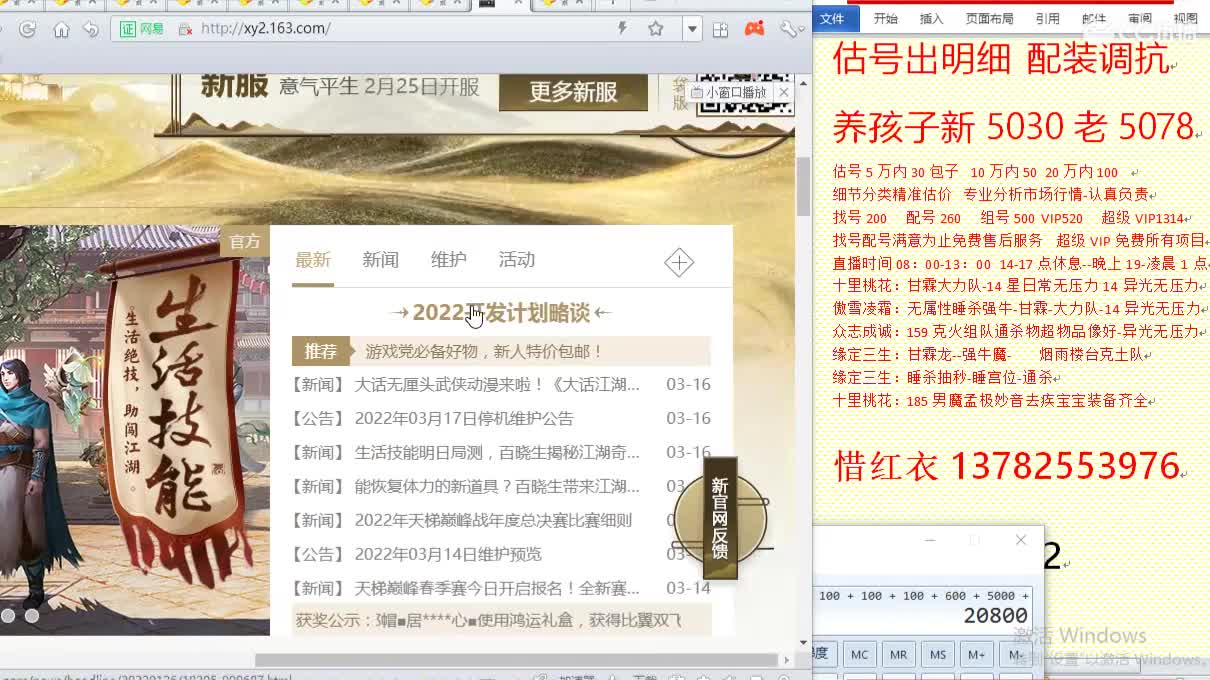
Task: Click the text 养孩子新 5030 老 5078
Action: tap(1014, 127)
